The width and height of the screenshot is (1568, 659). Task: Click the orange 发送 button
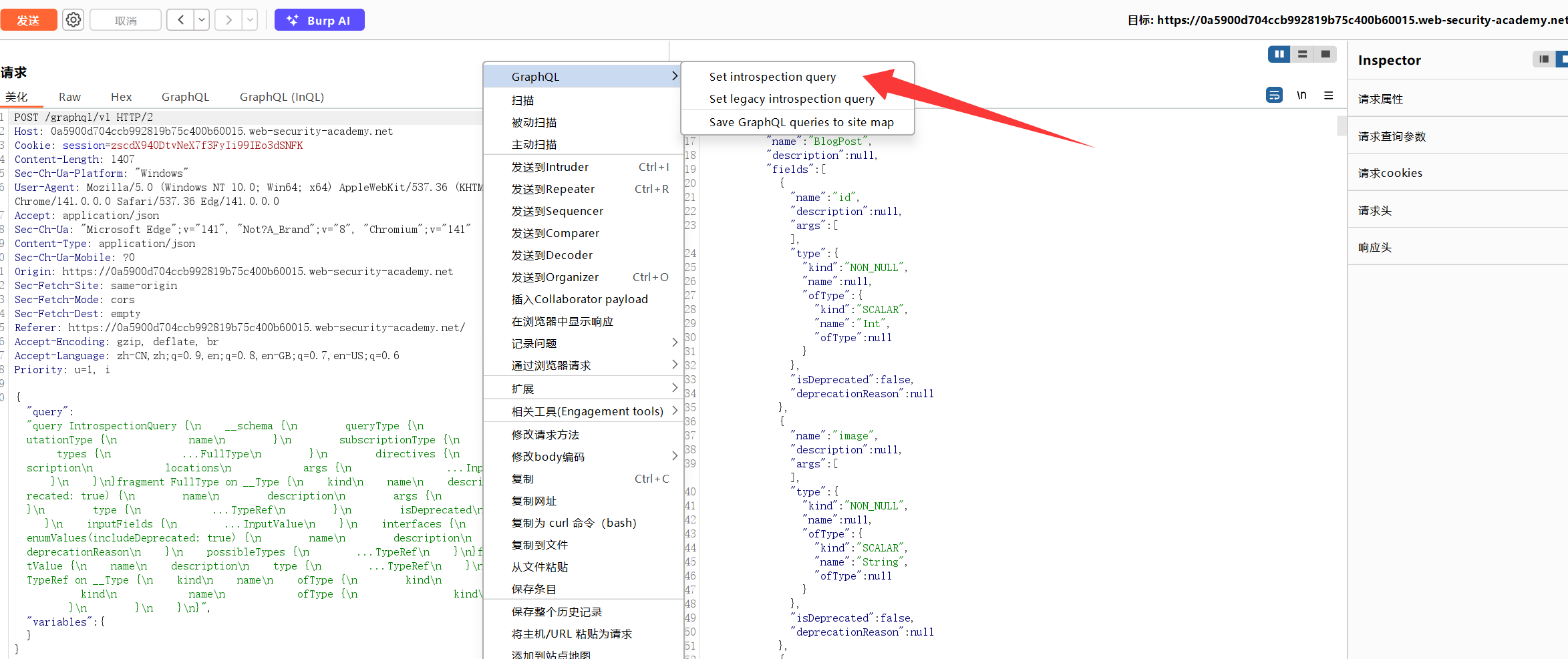point(28,20)
